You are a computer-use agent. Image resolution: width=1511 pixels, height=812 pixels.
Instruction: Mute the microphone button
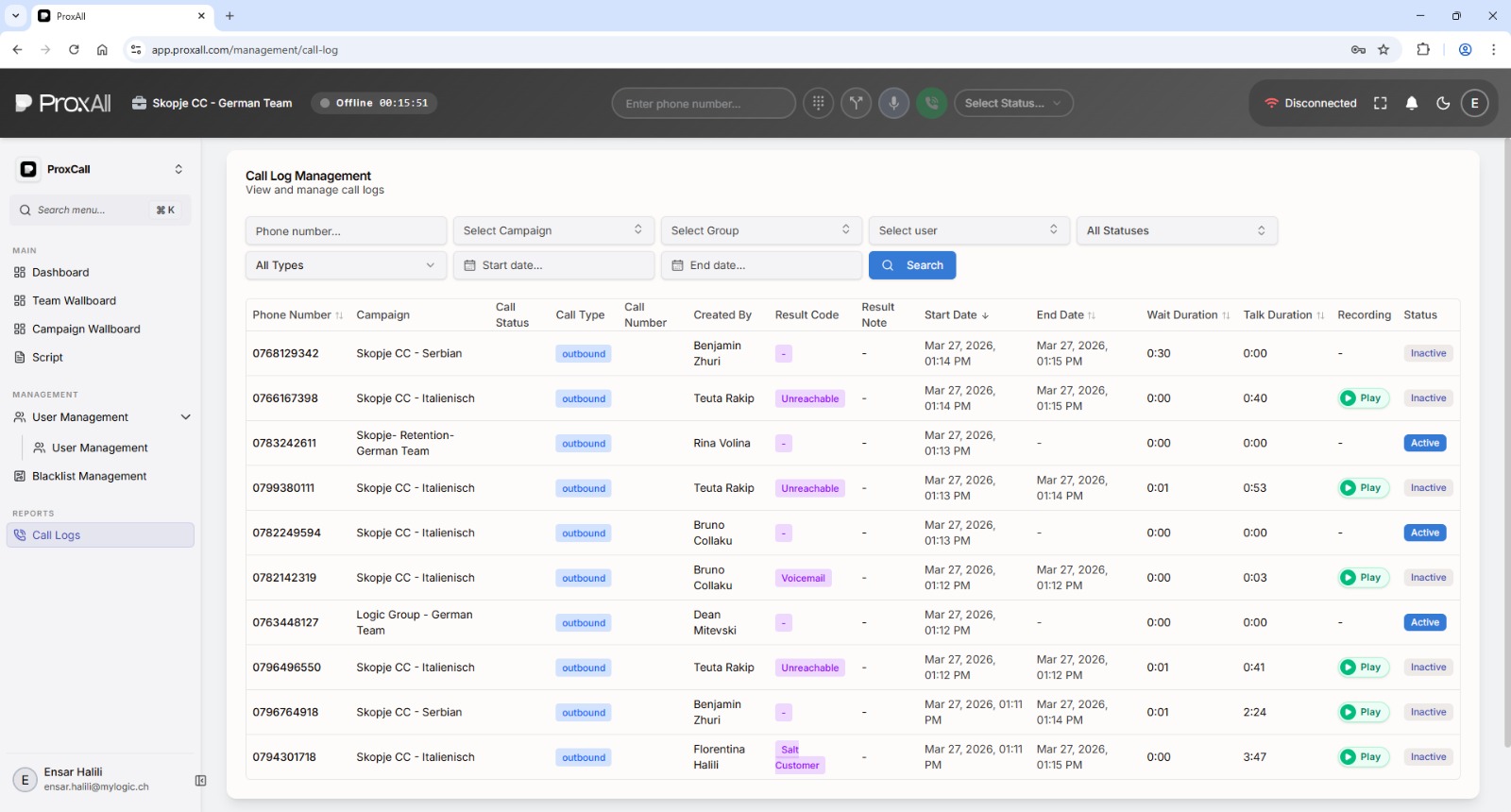(894, 103)
